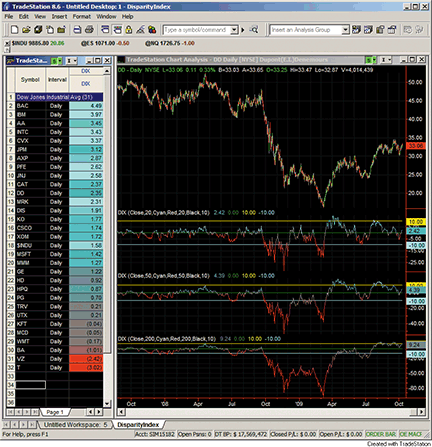The width and height of the screenshot is (432, 447).
Task: Click second icon after Analysis Group box
Action: (x=368, y=30)
